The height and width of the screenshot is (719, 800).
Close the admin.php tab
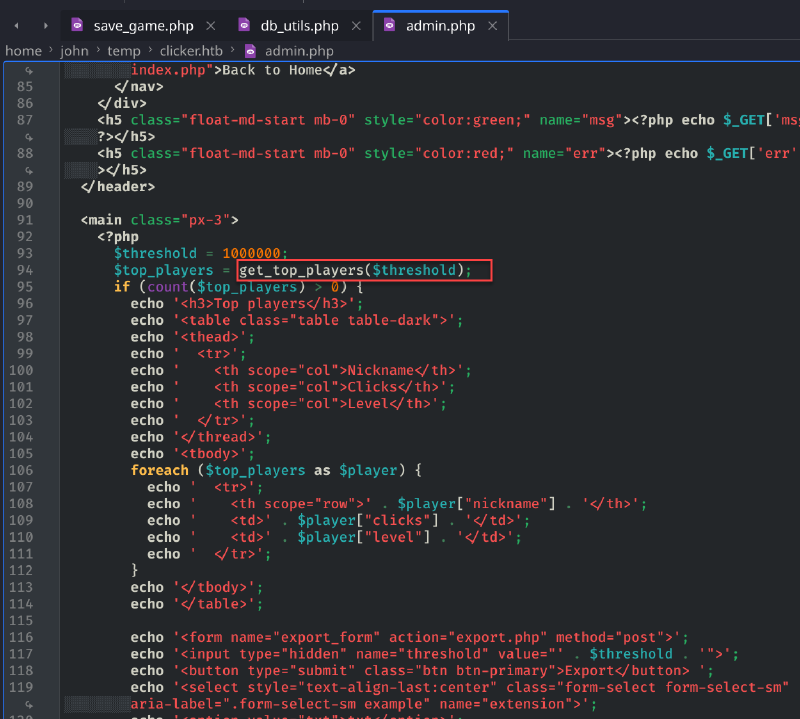[x=492, y=26]
